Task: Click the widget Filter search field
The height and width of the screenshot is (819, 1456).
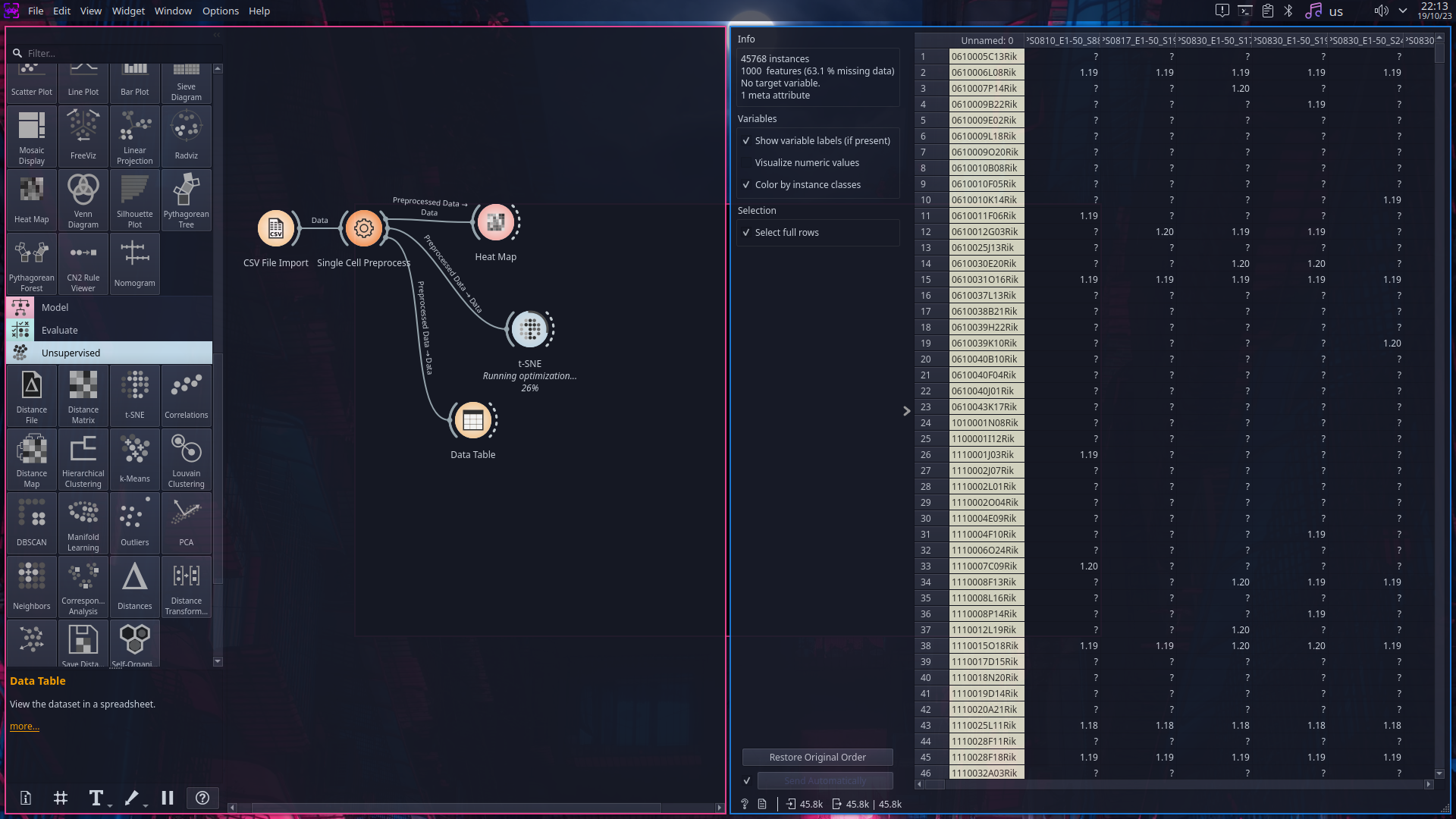Action: pos(114,53)
